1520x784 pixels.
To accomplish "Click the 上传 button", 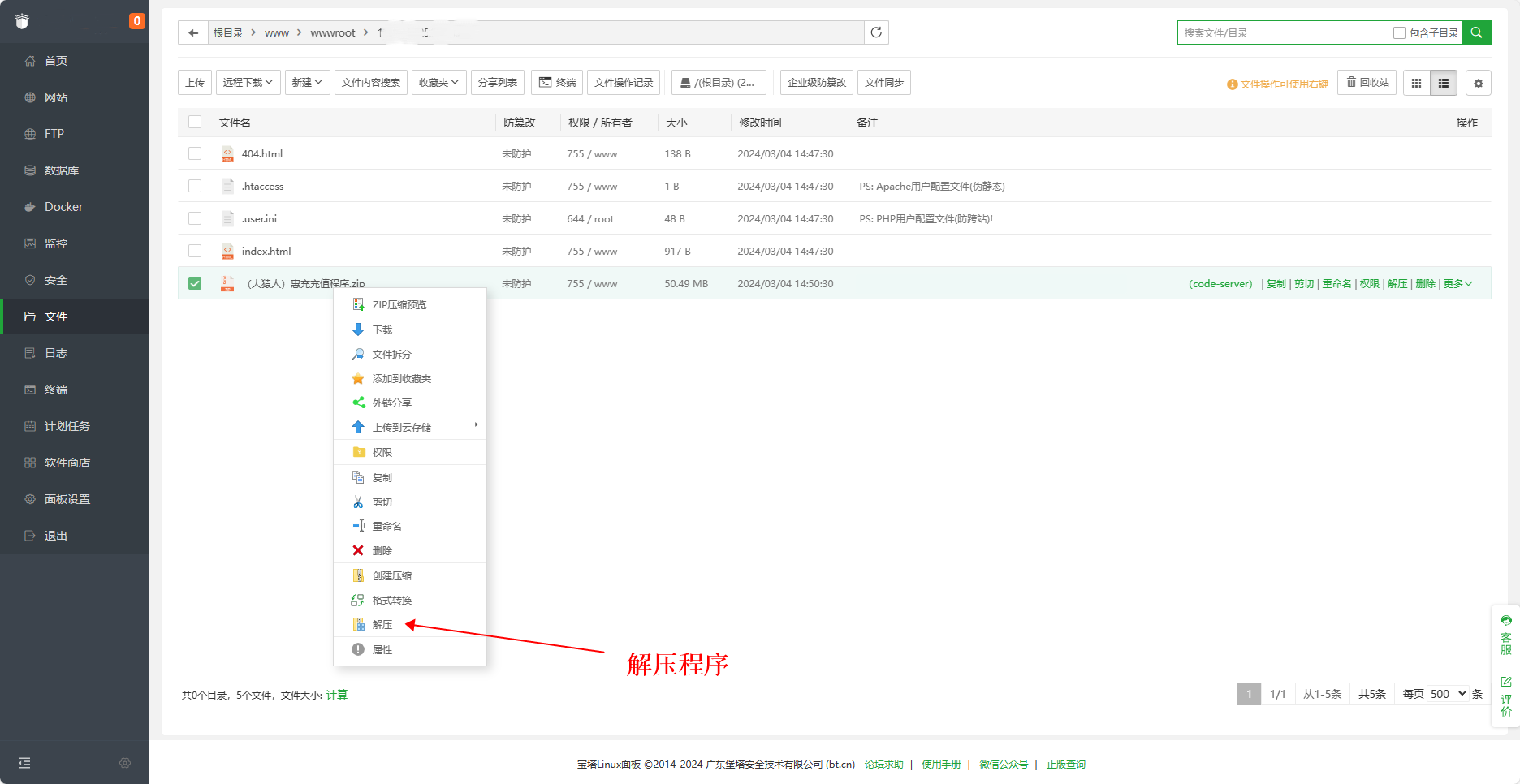I will tap(195, 83).
